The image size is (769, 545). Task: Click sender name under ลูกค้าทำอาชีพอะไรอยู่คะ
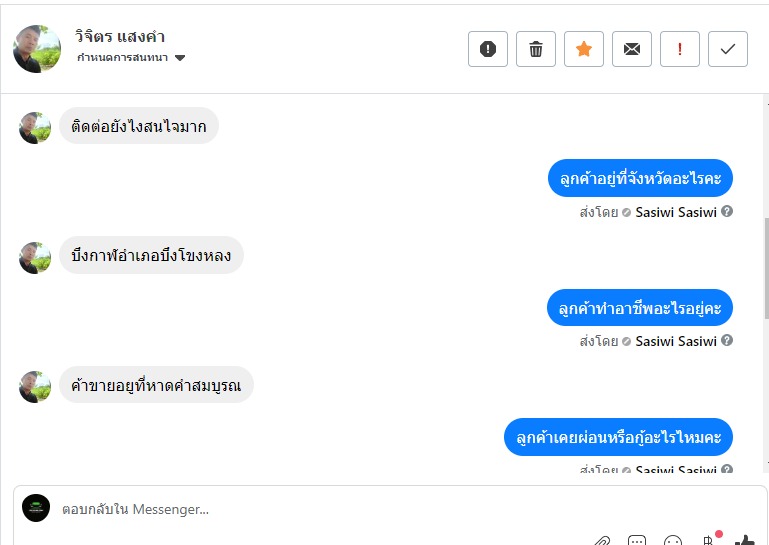pyautogui.click(x=676, y=341)
